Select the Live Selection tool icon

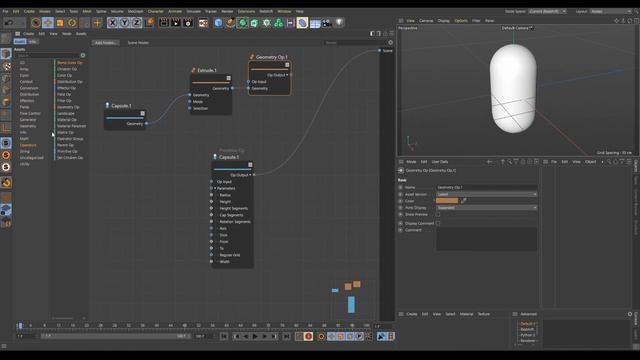click(x=36, y=23)
